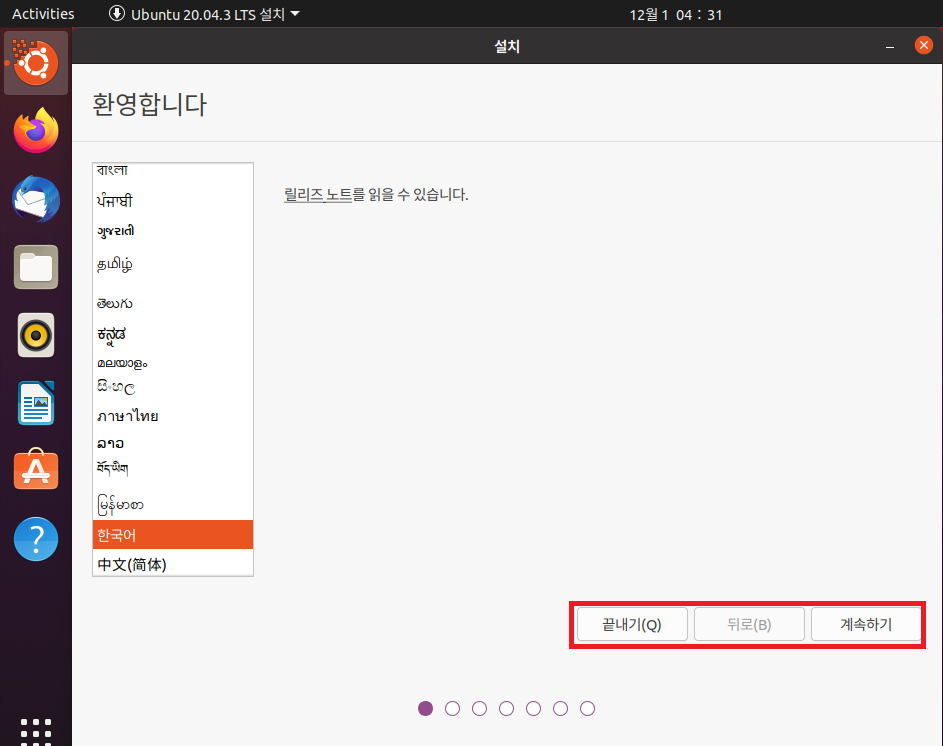Viewport: 943px width, 746px height.
Task: Click the 끝내기(Q) quit button
Action: pos(631,624)
